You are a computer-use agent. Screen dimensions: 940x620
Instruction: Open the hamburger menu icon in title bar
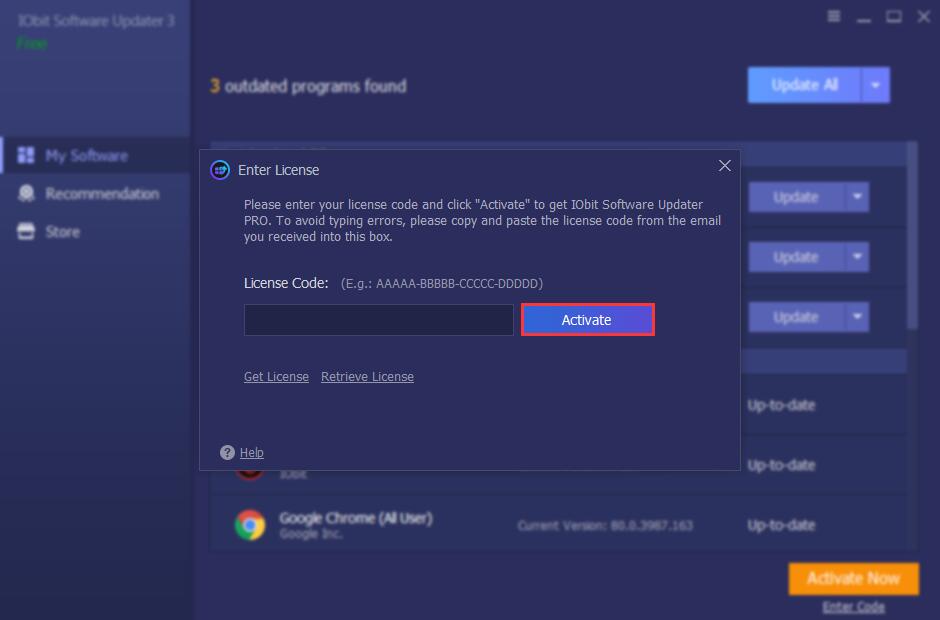pos(834,16)
